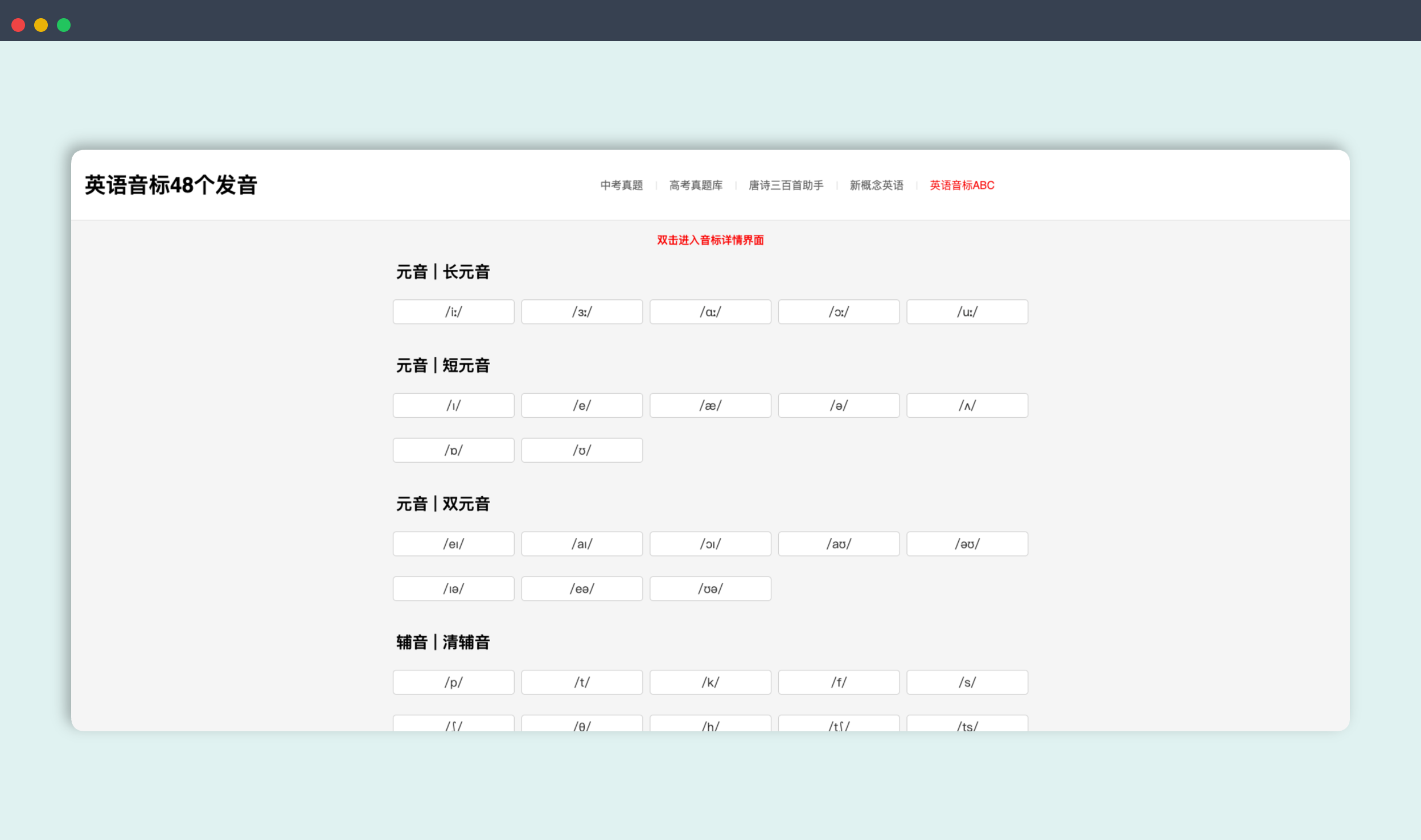Click the /ə/ schwa button
This screenshot has width=1421, height=840.
click(838, 406)
